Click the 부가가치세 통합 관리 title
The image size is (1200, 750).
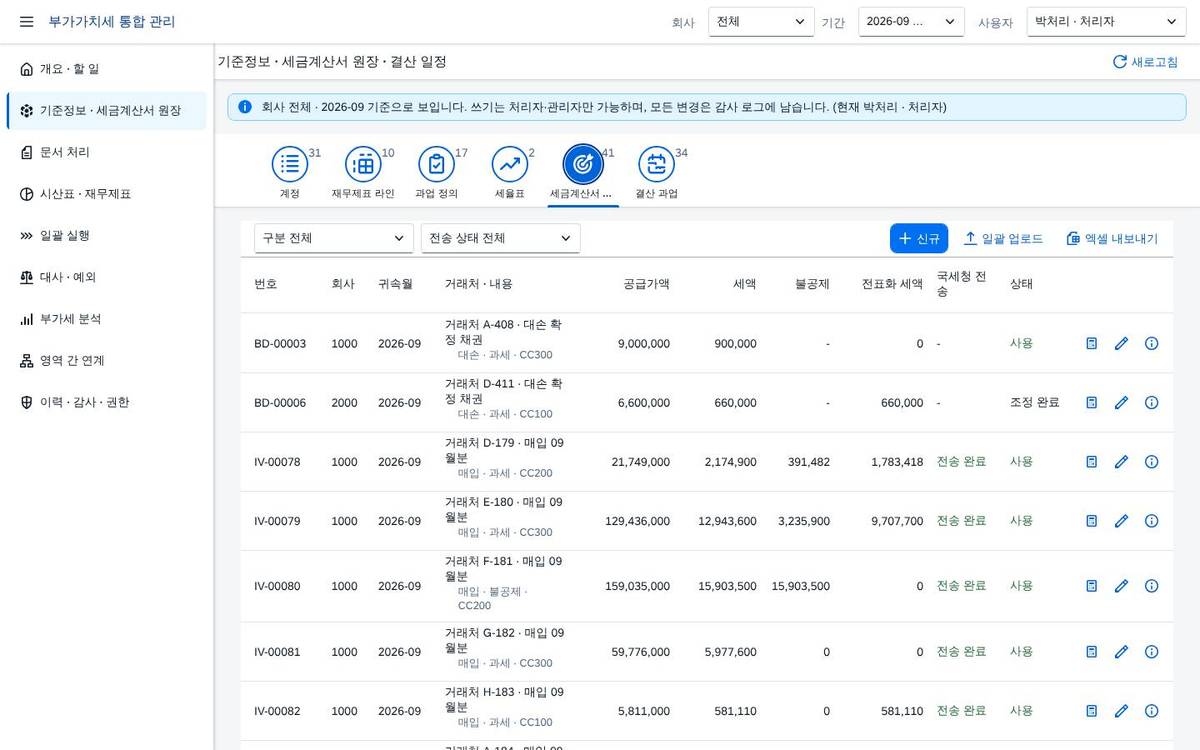pos(112,21)
